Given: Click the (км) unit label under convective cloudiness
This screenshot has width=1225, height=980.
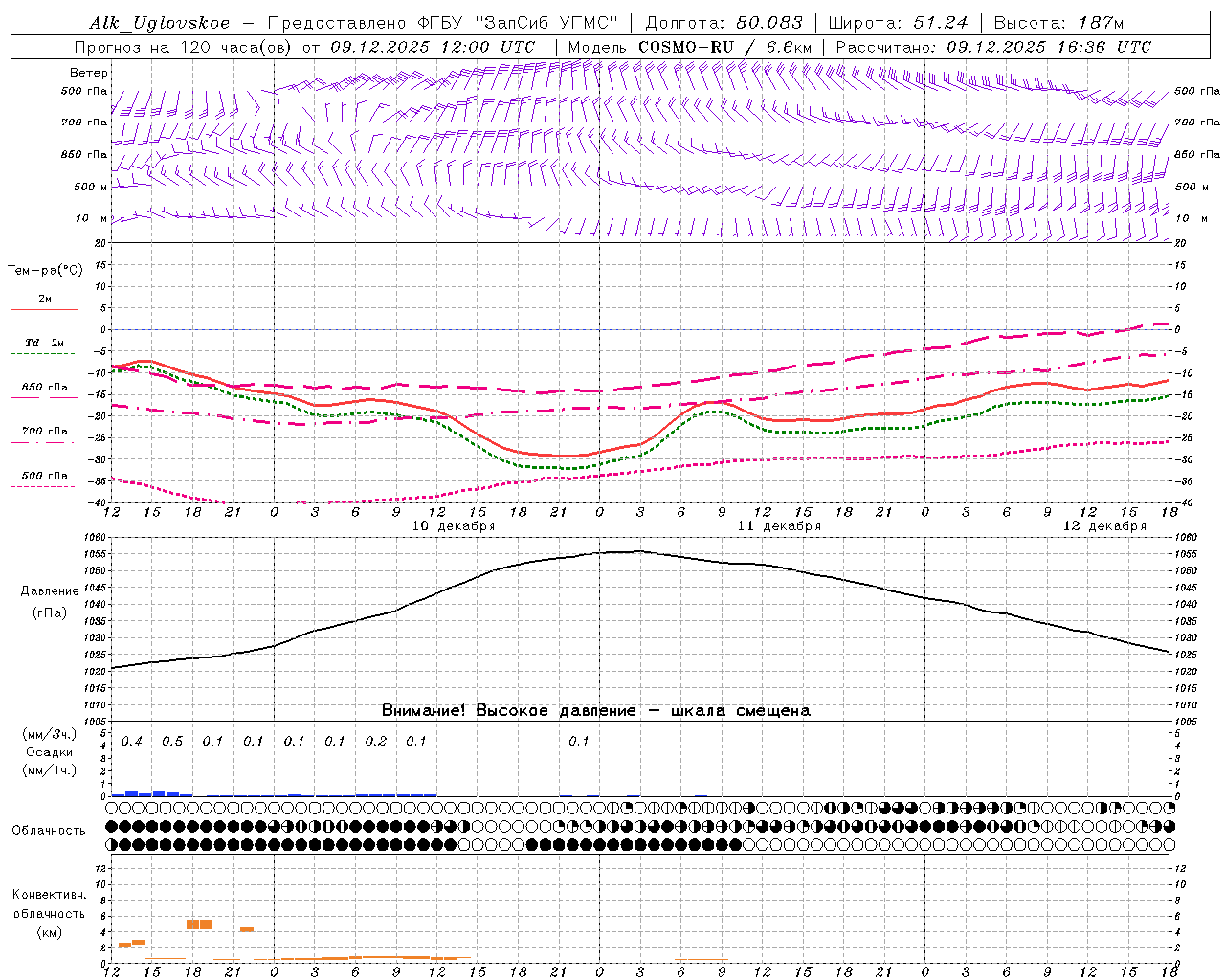Looking at the screenshot, I should [50, 932].
